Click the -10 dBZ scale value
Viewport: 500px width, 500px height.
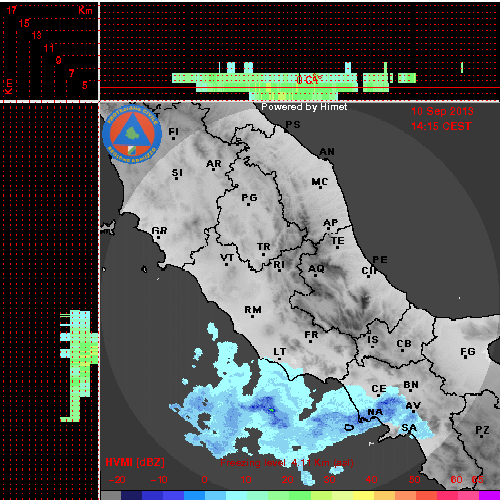tap(159, 480)
